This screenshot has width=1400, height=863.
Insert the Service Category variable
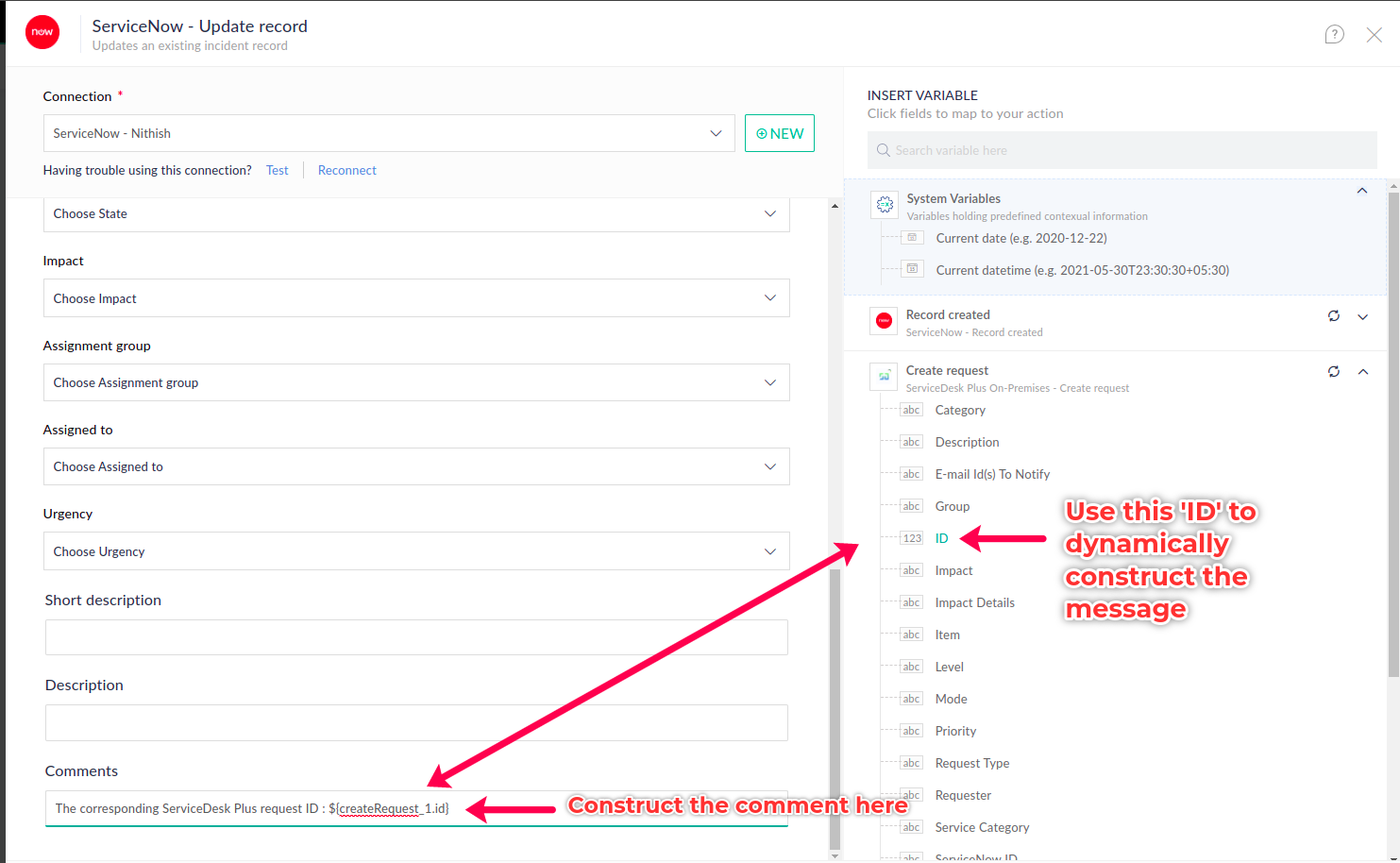[x=982, y=827]
